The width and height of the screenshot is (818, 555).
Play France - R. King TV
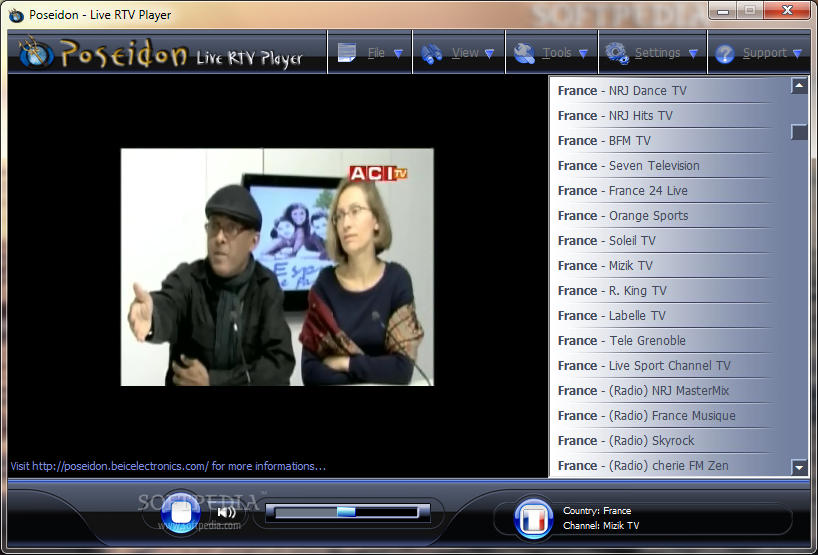pos(666,291)
